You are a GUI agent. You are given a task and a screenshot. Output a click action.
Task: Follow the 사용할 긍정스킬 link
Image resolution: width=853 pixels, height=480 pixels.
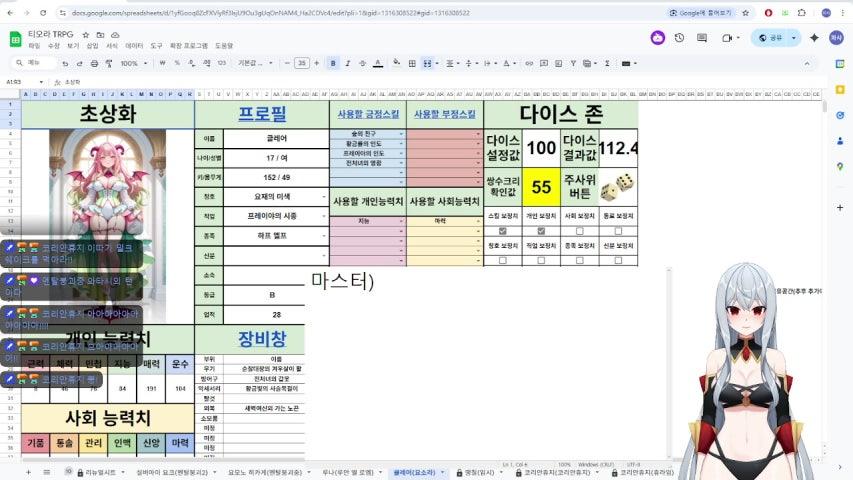368,114
